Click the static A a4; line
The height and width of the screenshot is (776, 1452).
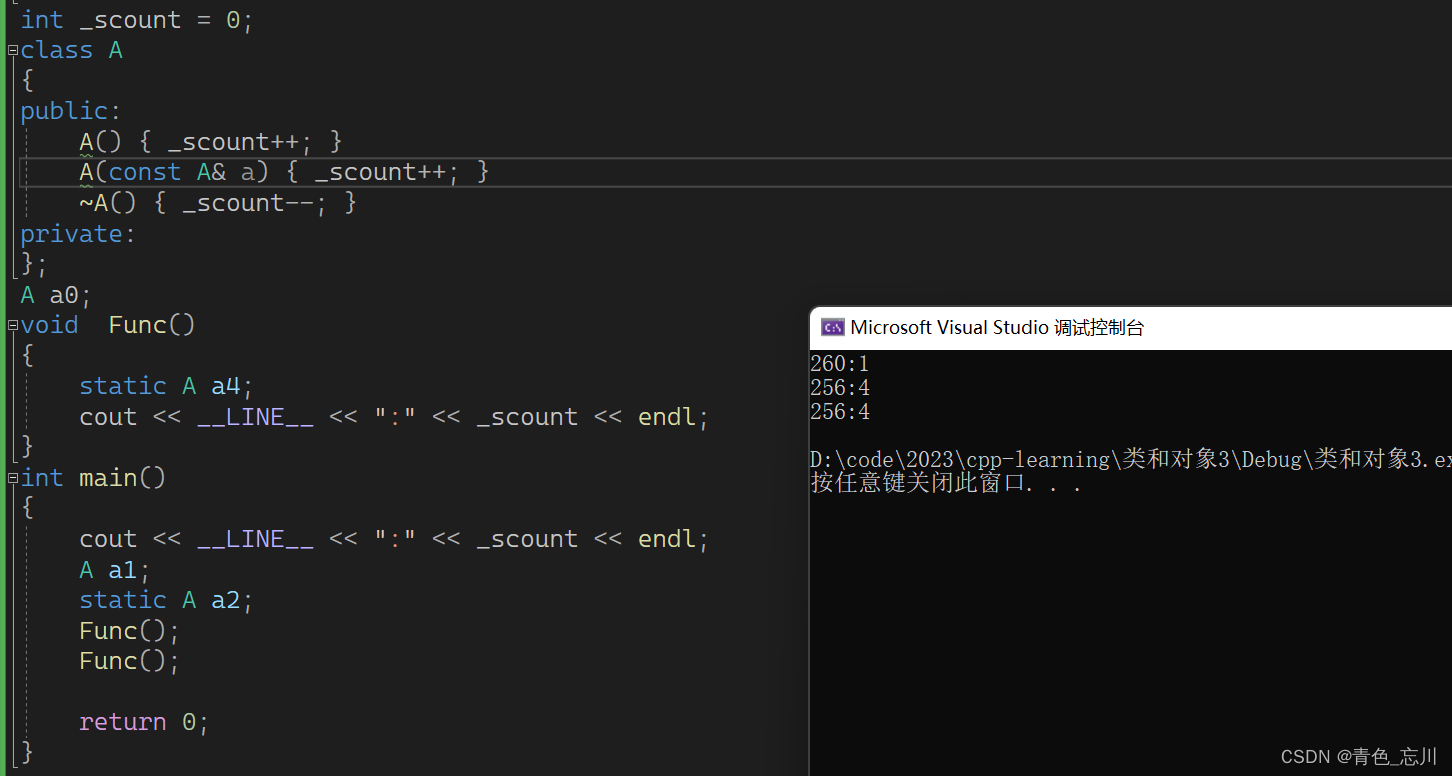(x=167, y=386)
